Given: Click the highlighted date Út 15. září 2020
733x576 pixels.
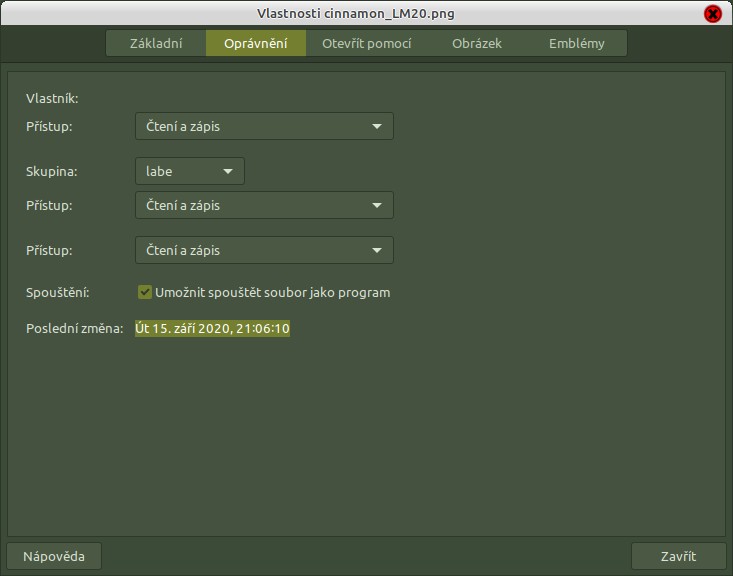Looking at the screenshot, I should pyautogui.click(x=212, y=328).
